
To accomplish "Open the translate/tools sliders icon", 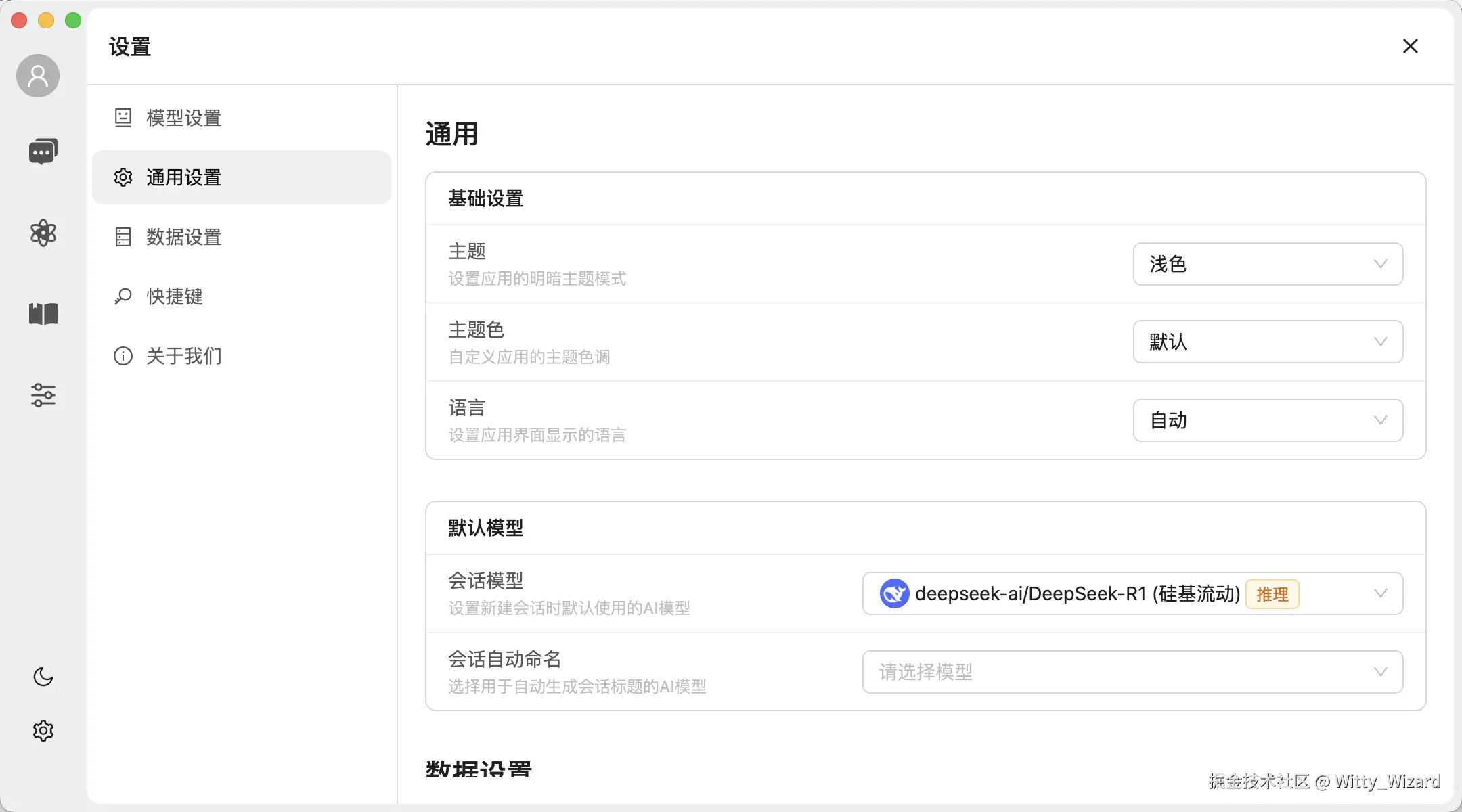I will [x=43, y=395].
